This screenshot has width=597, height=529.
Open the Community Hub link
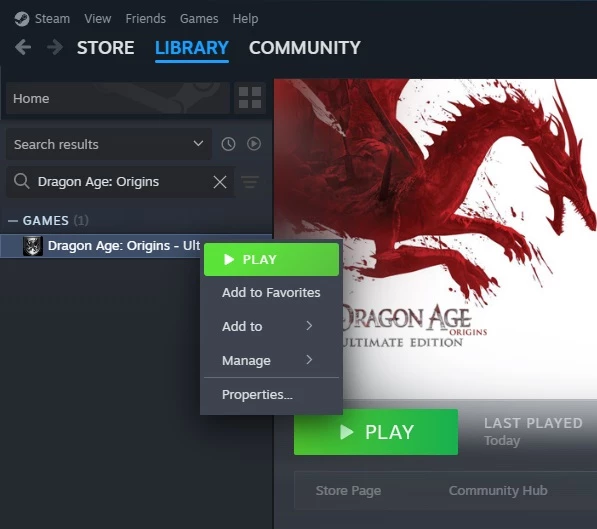tap(498, 491)
